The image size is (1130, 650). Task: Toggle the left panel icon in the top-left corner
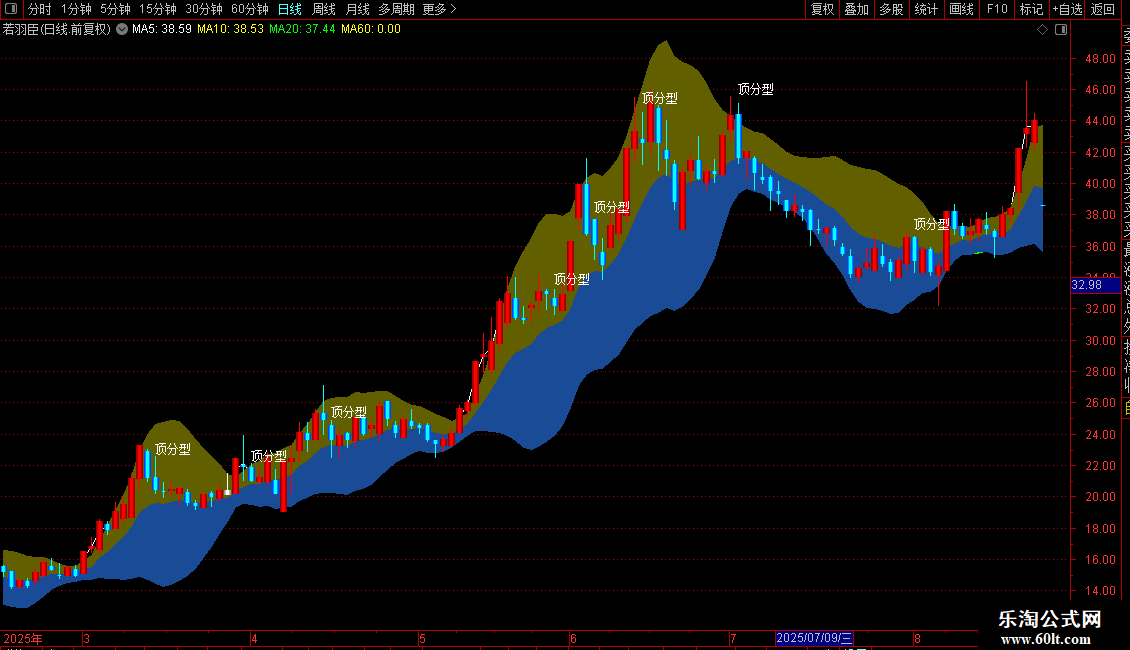pos(11,9)
